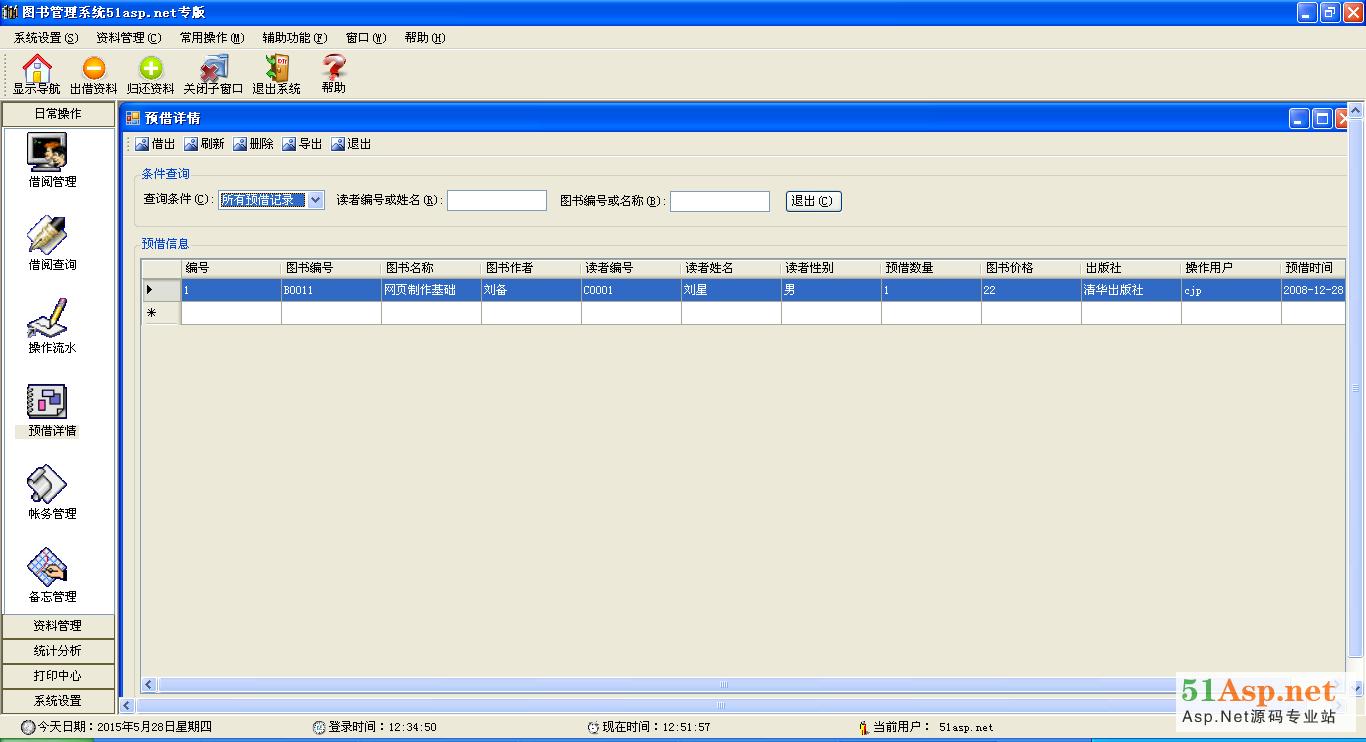Viewport: 1366px width, 742px height.
Task: Click the 退出系统 toolbar icon
Action: [x=276, y=69]
